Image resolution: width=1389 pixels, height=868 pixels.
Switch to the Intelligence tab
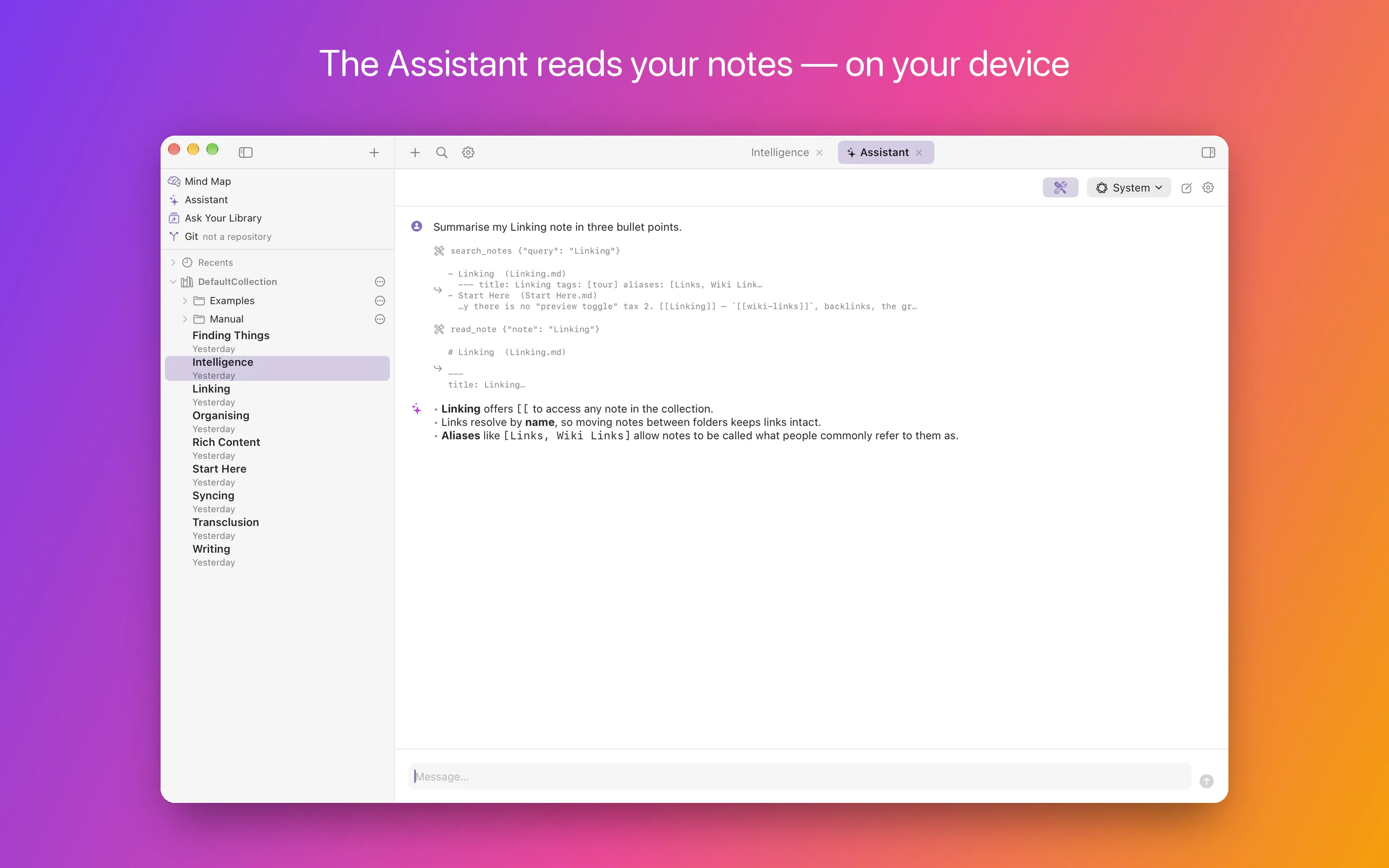click(780, 152)
